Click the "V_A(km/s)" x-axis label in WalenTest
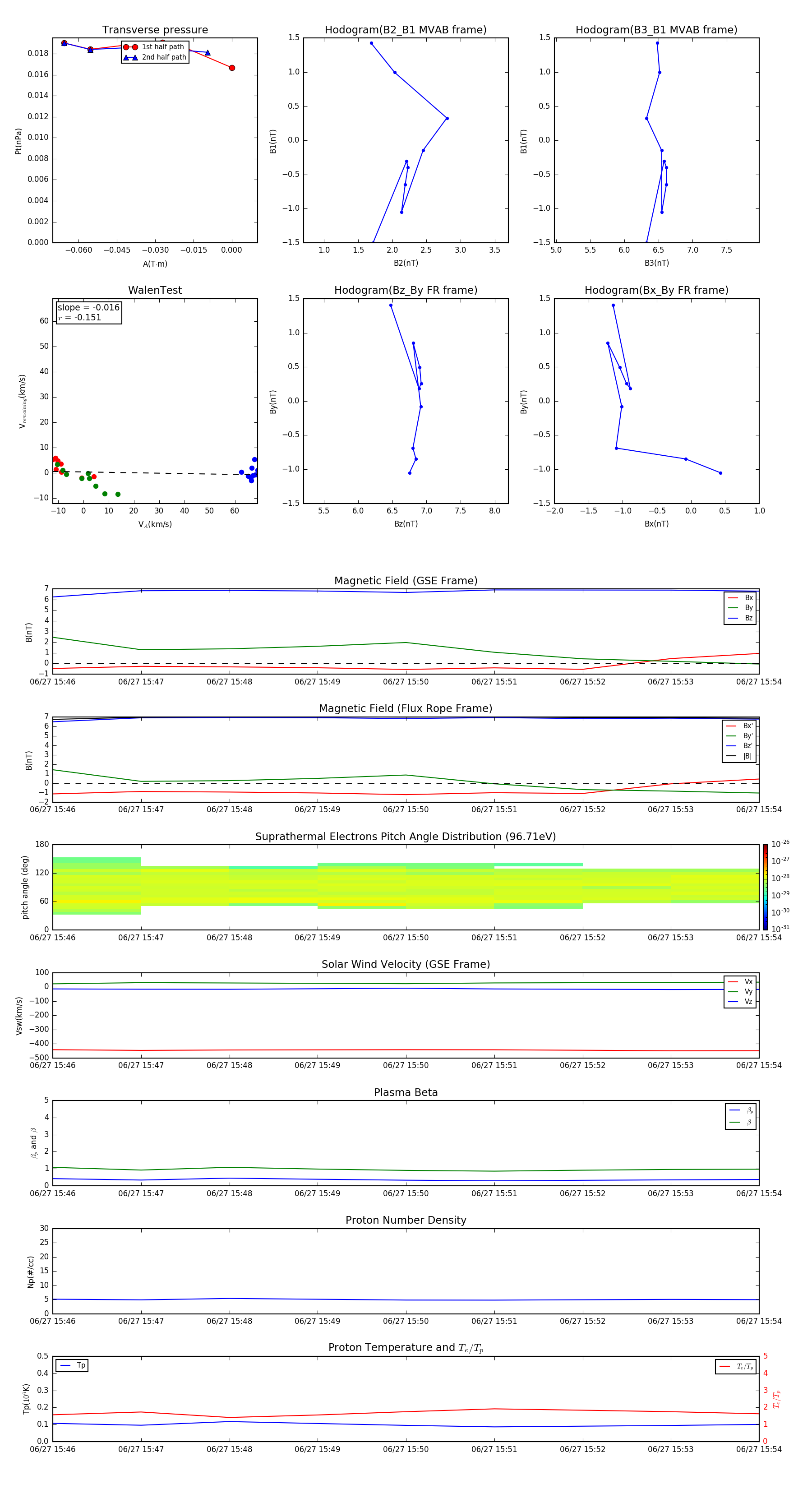The height and width of the screenshot is (1489, 812). (155, 524)
